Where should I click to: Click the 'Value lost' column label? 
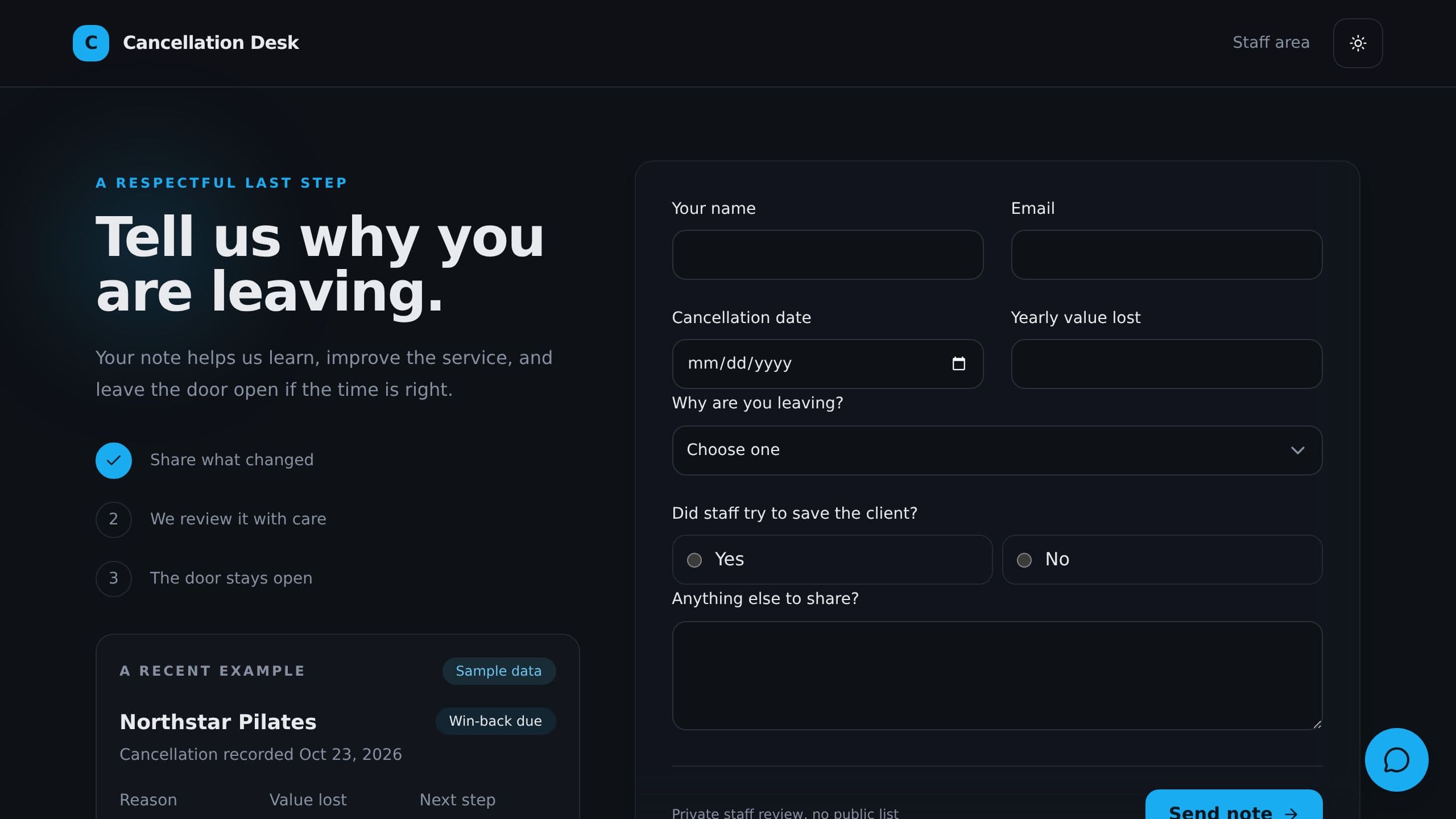(x=308, y=800)
